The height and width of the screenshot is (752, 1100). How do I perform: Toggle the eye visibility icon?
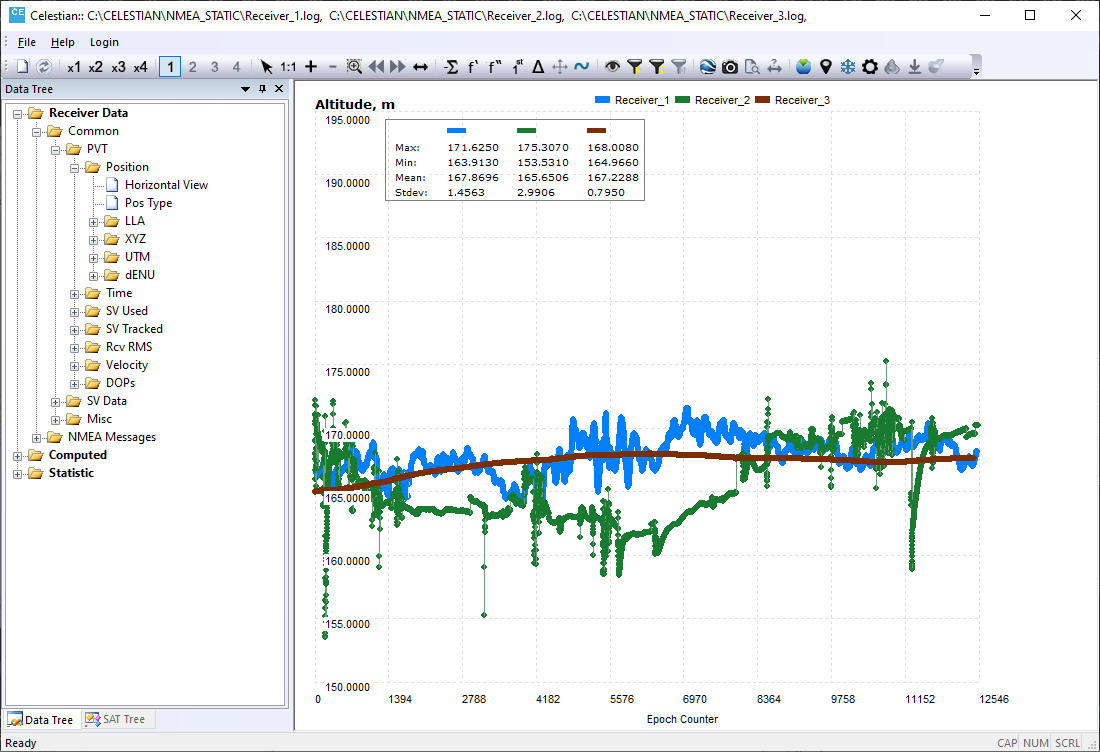tap(612, 67)
